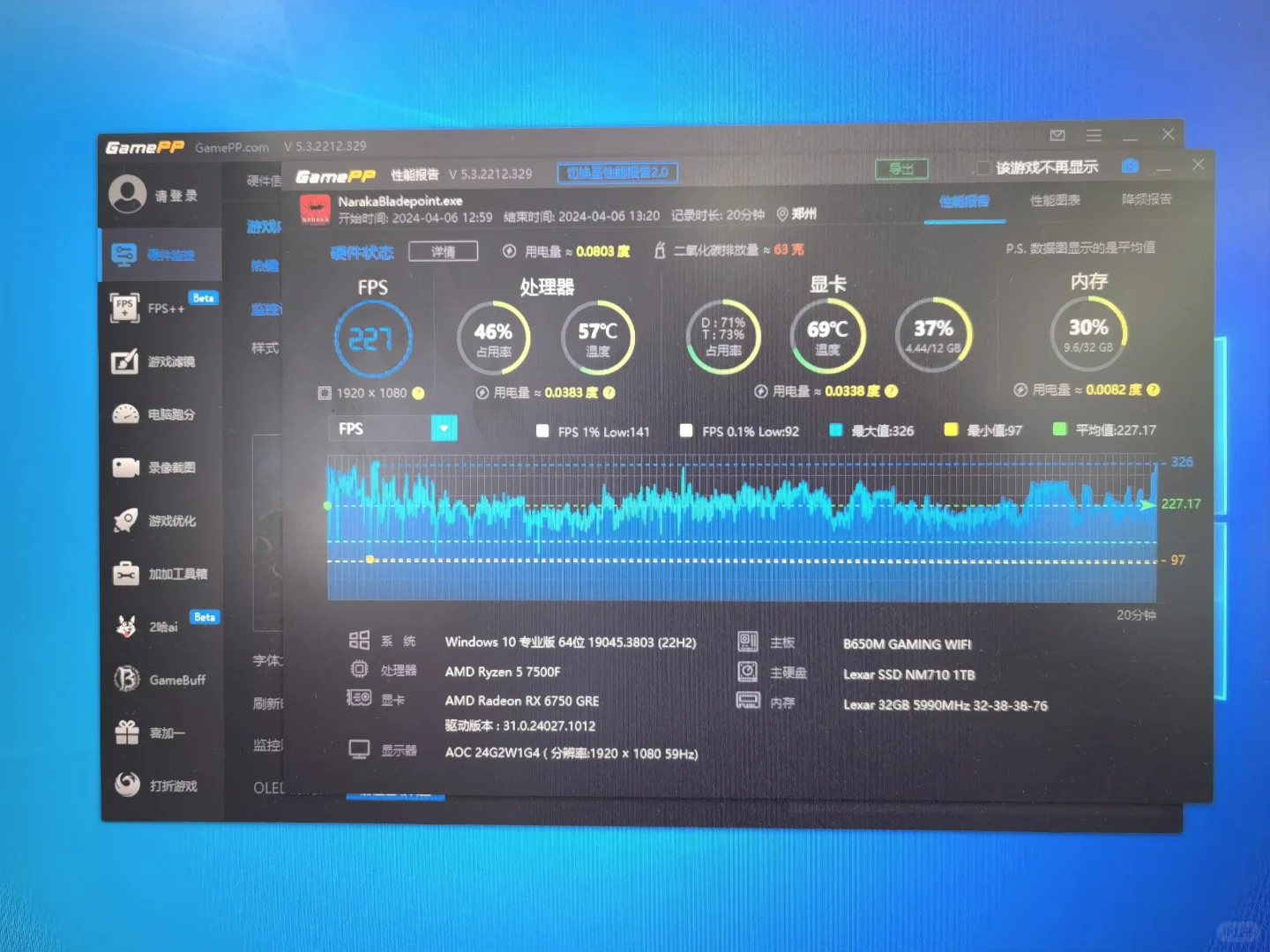1270x952 pixels.
Task: Click the motherboard 主板 icon
Action: pyautogui.click(x=748, y=642)
